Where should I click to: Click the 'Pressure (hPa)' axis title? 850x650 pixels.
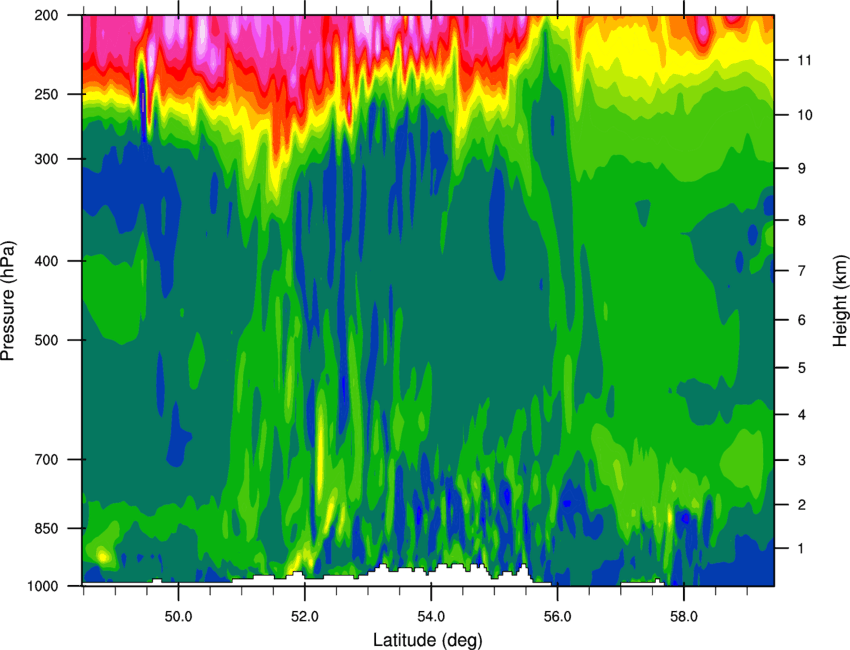(8, 301)
